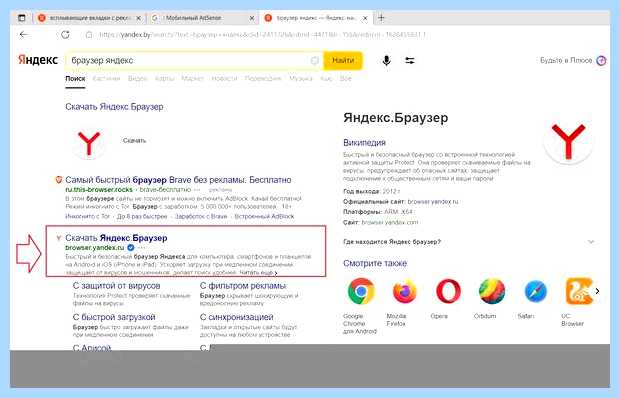Click the Yandex Browser Y logo under heading

point(89,143)
